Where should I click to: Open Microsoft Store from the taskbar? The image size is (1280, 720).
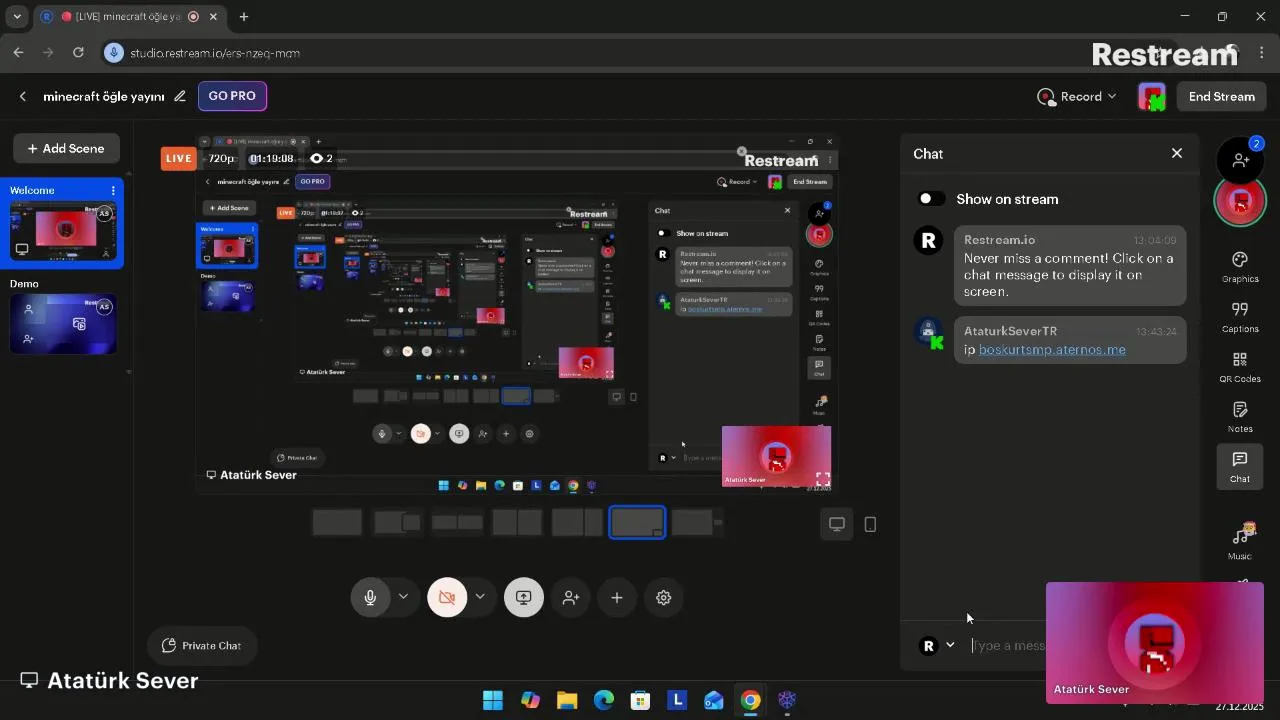tap(640, 700)
